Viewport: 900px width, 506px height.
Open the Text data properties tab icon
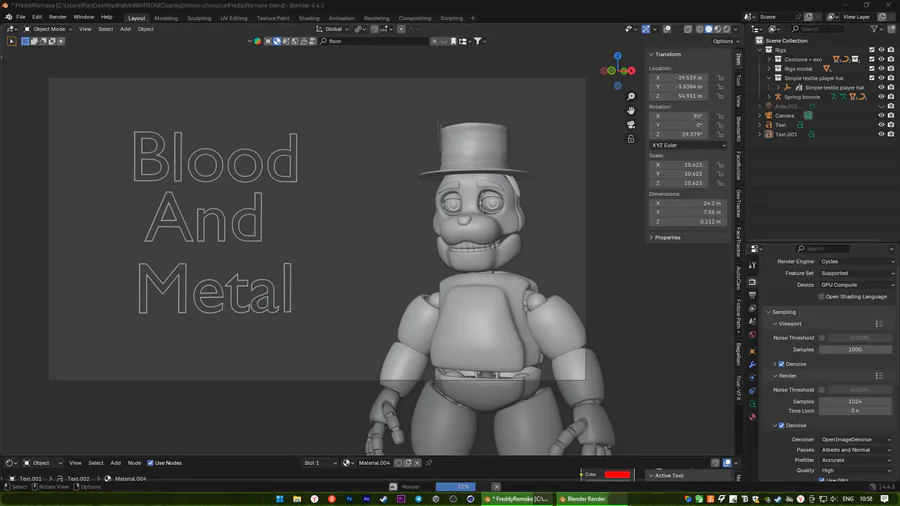point(752,404)
